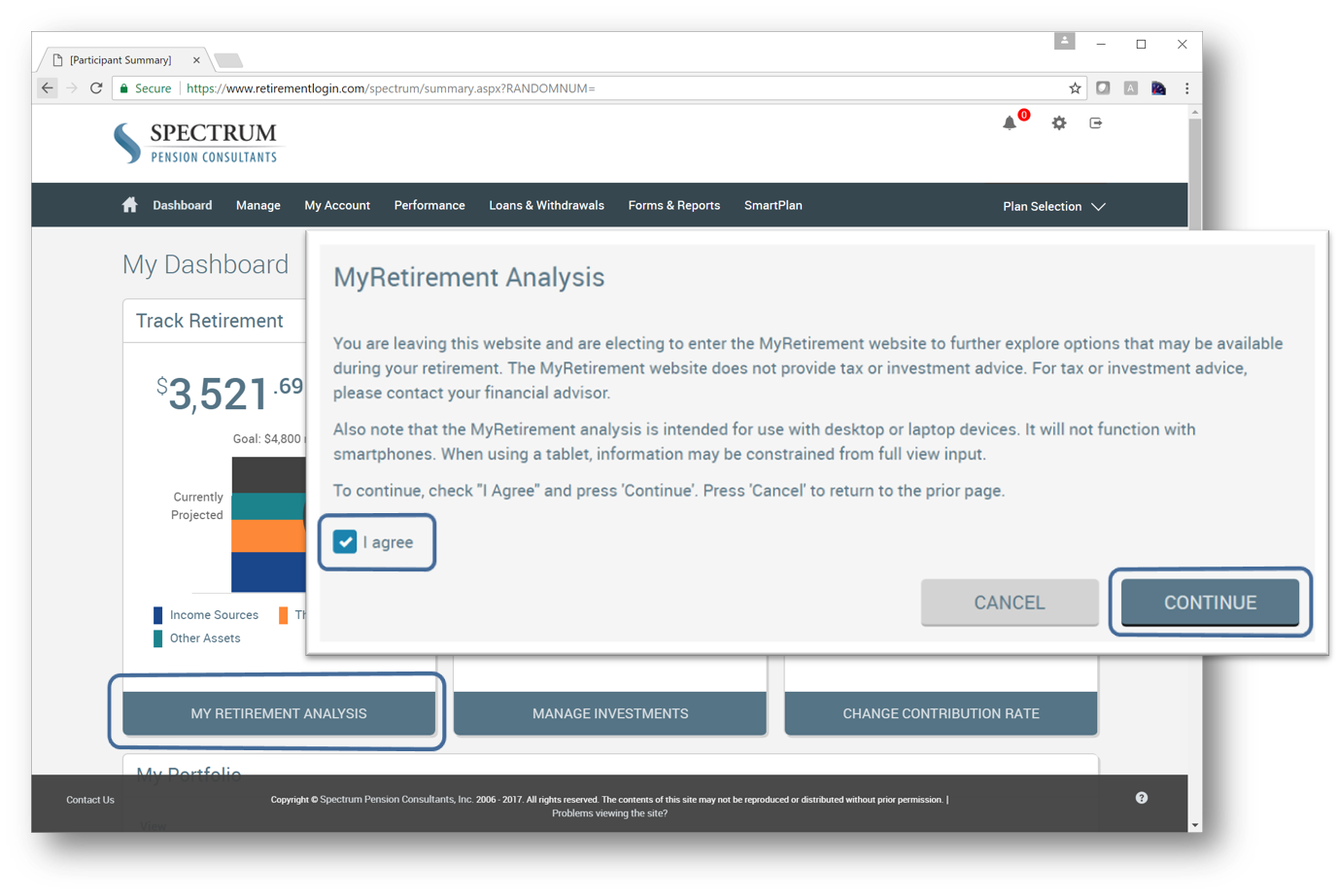Close the Participant Summary browser tab
1340x896 pixels.
tap(196, 60)
